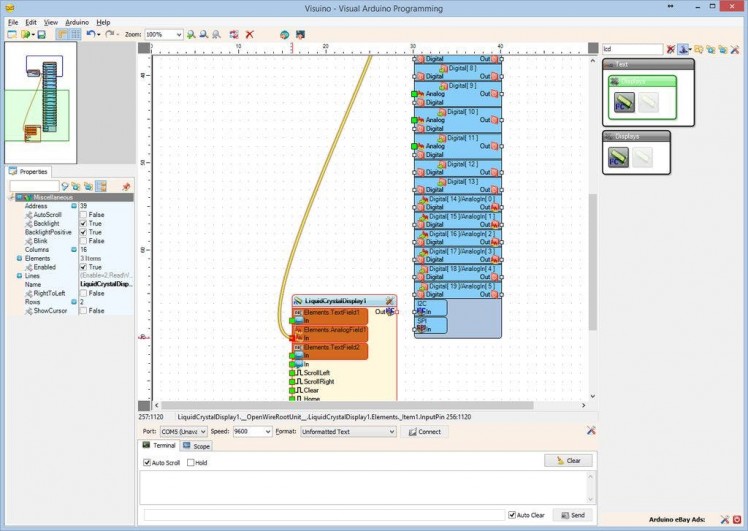Switch to the Scope tab
This screenshot has width=748, height=531.
click(x=197, y=446)
